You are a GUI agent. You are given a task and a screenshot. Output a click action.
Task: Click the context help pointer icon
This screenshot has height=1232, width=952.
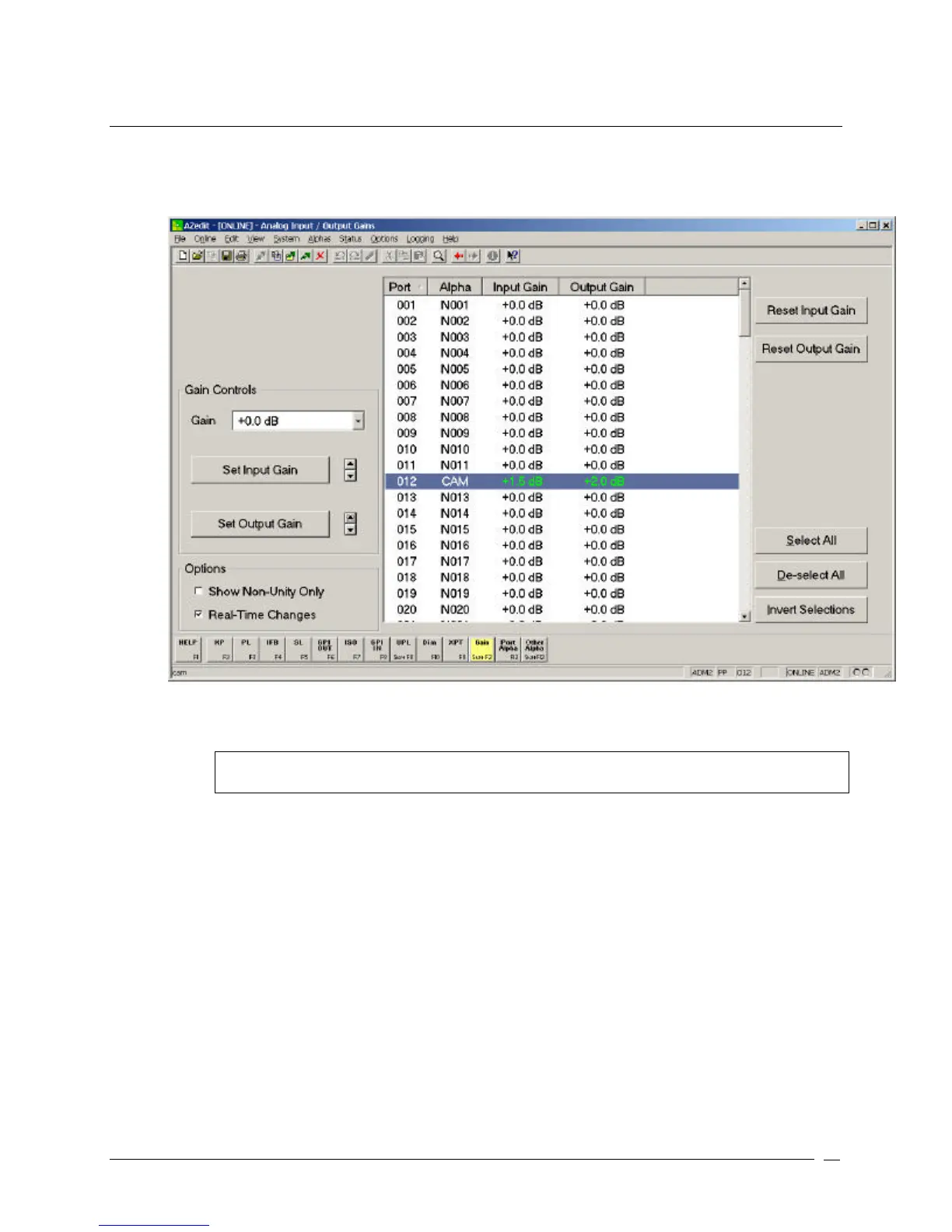coord(513,256)
